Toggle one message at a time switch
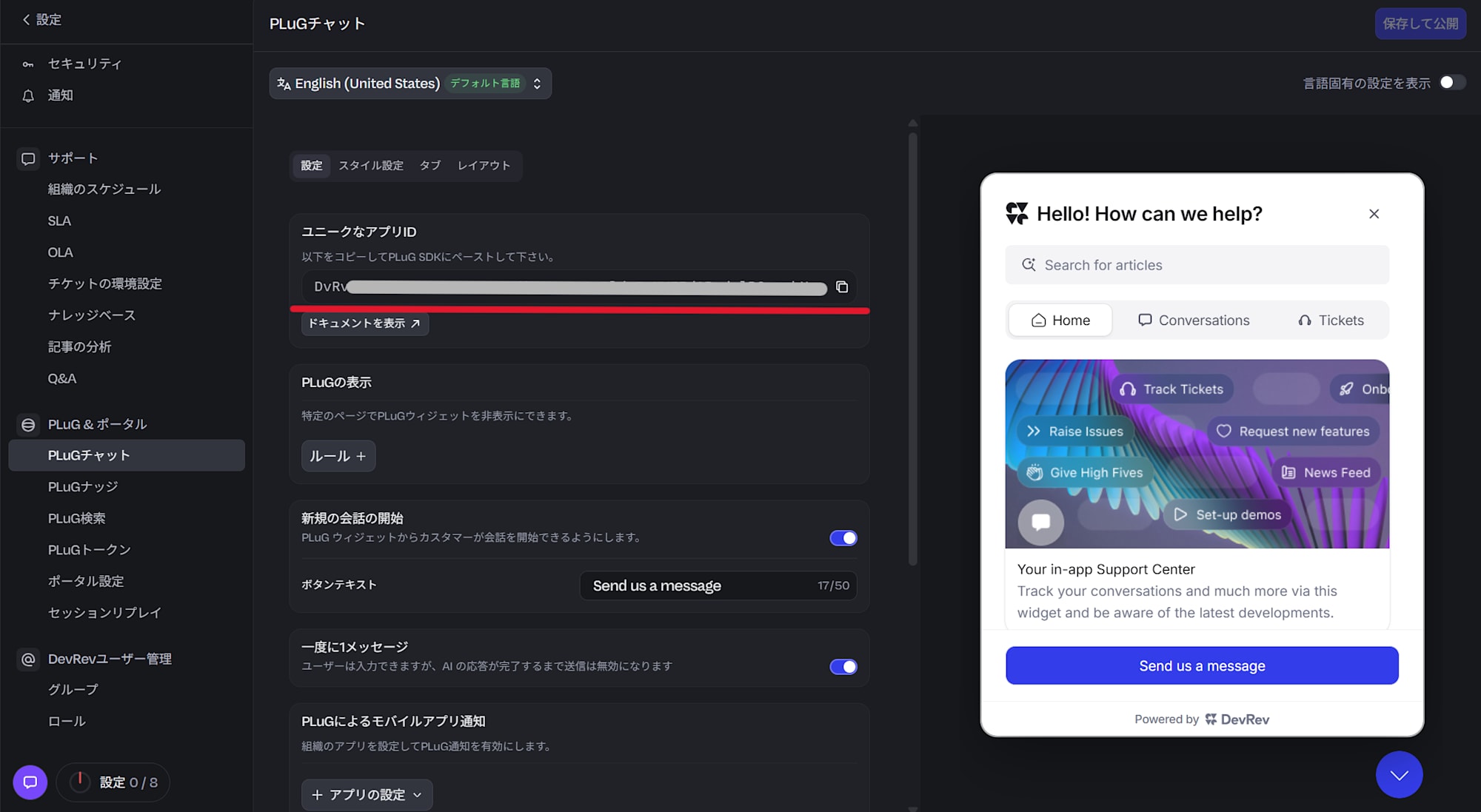This screenshot has width=1481, height=812. (843, 667)
